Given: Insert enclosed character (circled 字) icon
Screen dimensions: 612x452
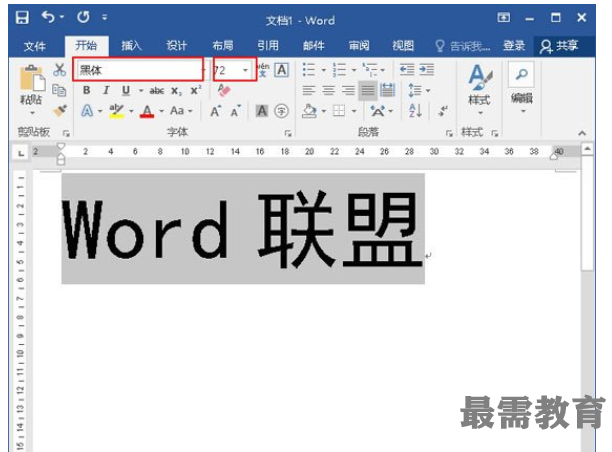Looking at the screenshot, I should point(281,111).
